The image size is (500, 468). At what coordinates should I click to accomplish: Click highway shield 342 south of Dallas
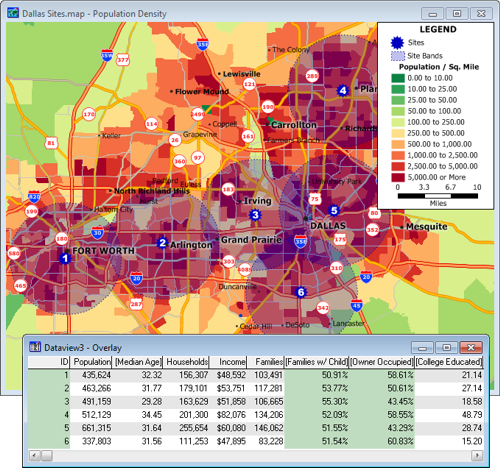click(x=323, y=308)
